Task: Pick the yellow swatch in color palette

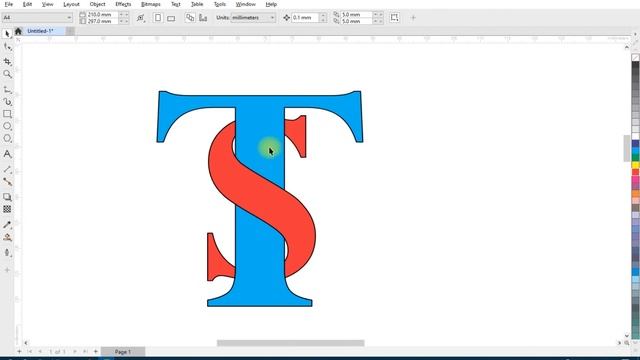Action: coord(636,165)
